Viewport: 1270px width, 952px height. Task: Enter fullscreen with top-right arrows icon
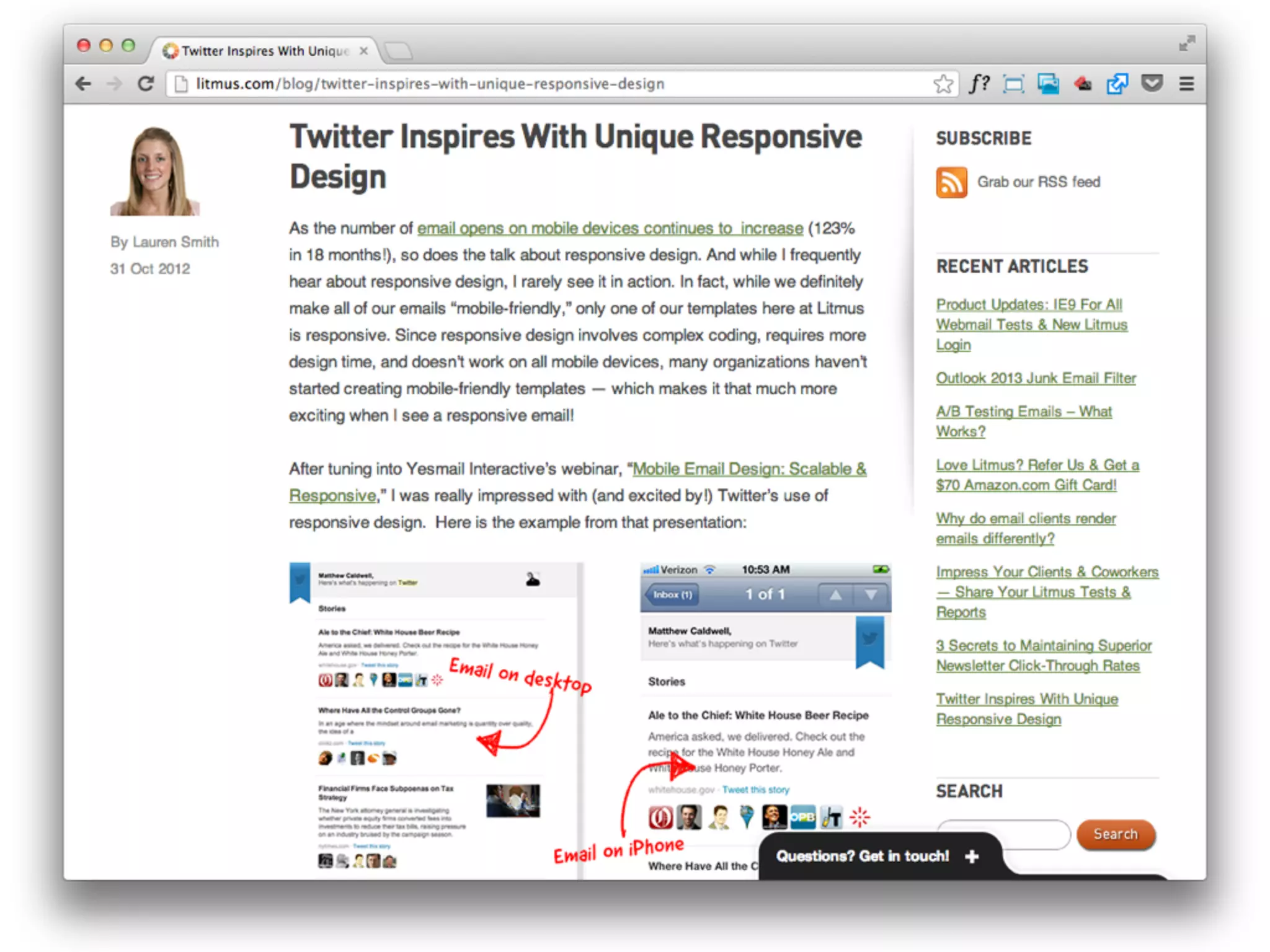coord(1187,43)
